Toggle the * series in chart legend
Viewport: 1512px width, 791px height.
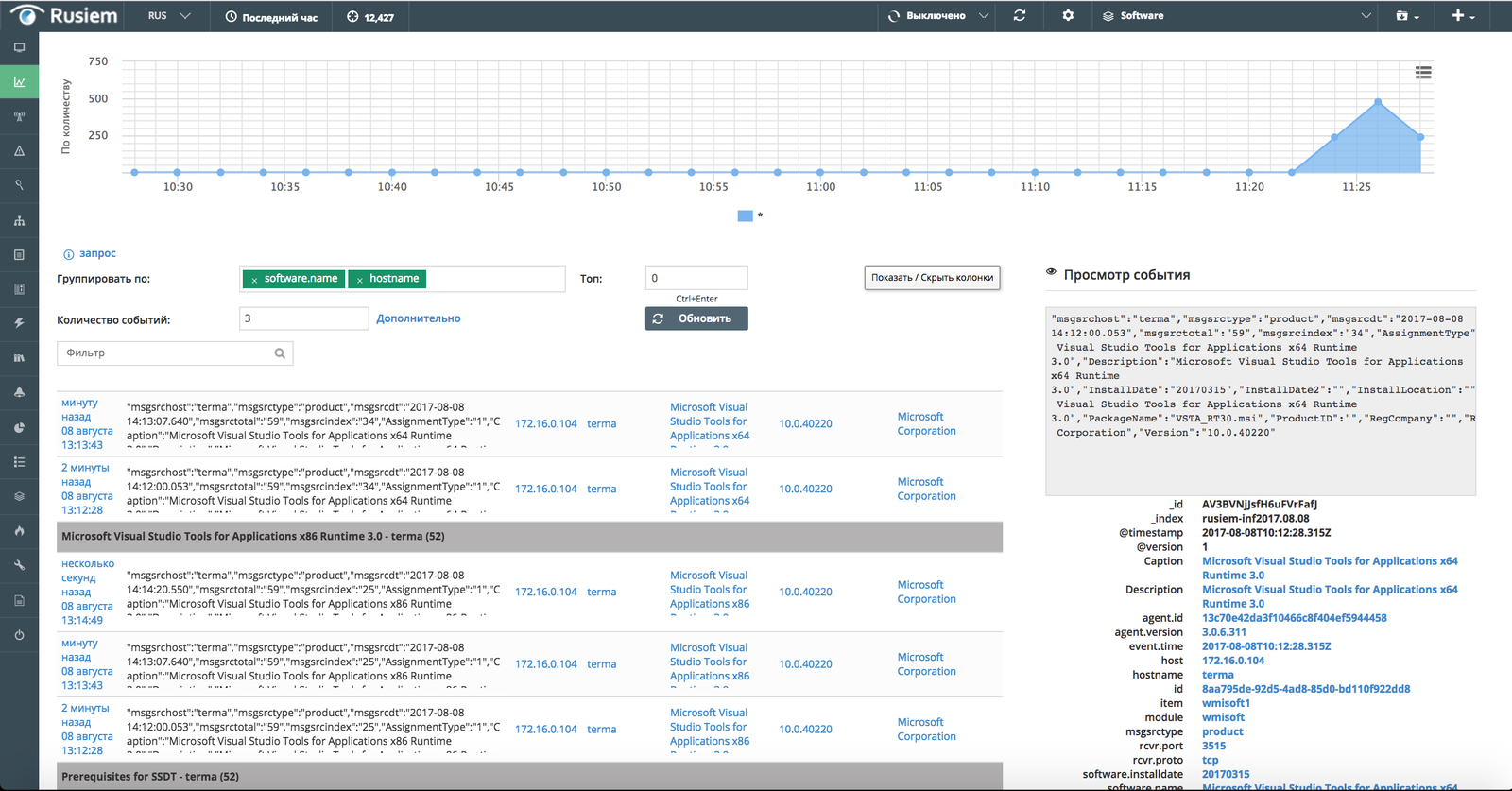pyautogui.click(x=749, y=216)
